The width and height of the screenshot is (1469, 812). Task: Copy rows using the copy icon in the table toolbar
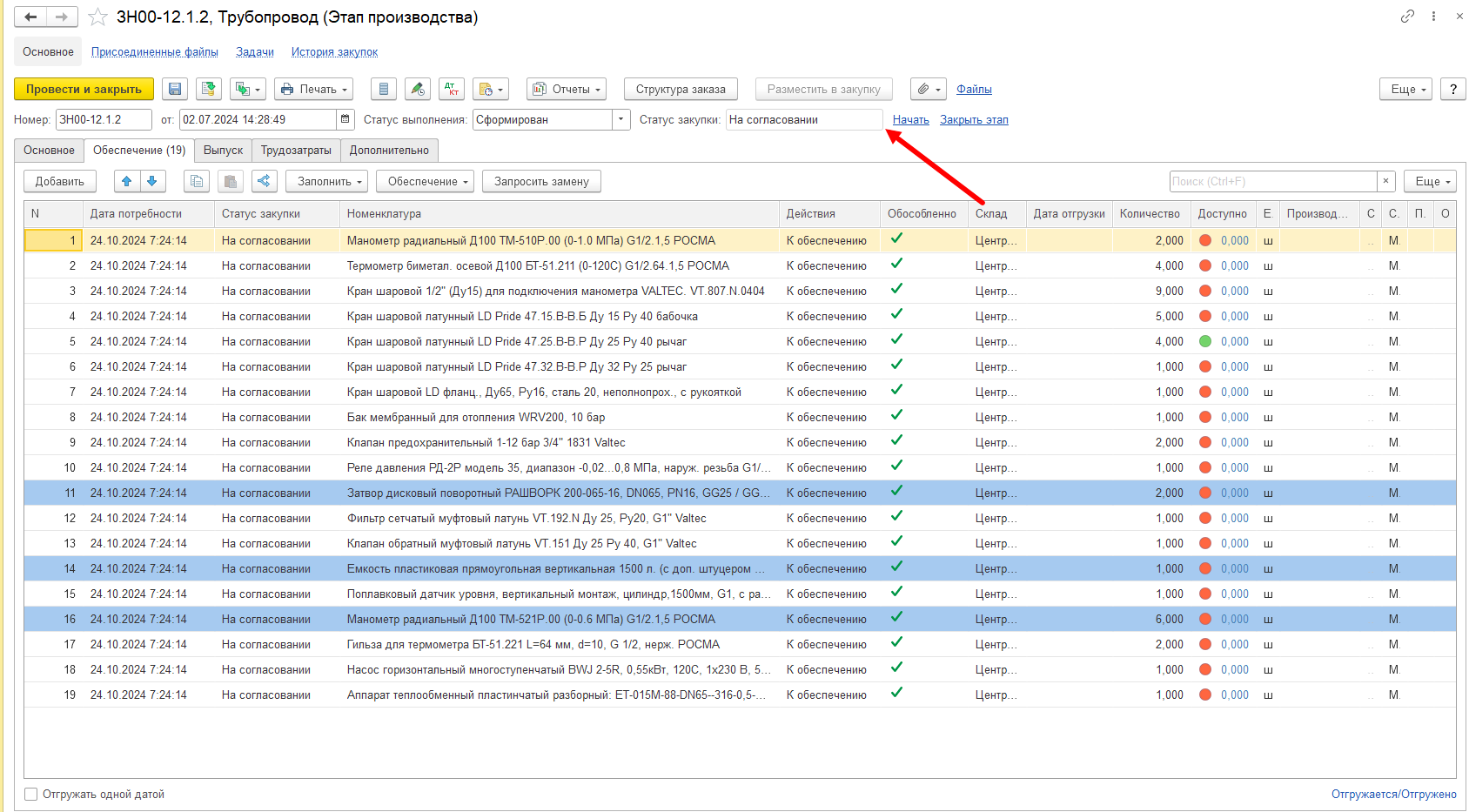(x=197, y=181)
